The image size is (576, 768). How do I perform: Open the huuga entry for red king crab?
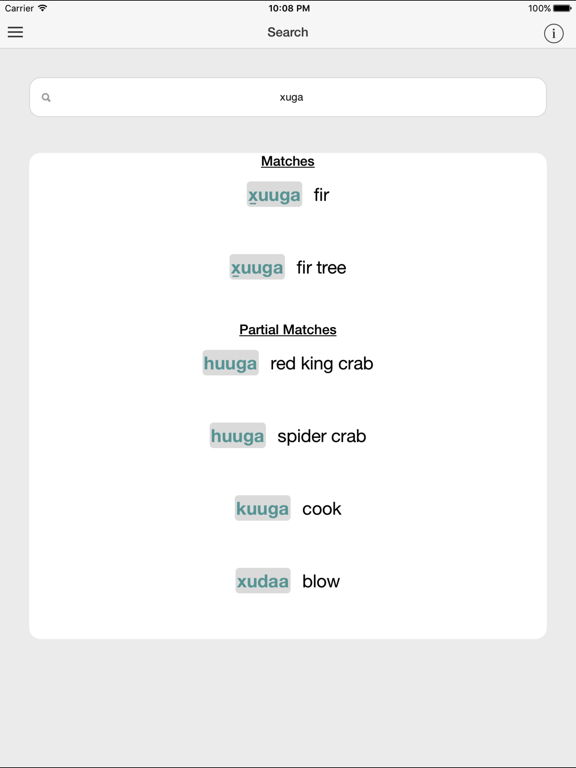(231, 363)
